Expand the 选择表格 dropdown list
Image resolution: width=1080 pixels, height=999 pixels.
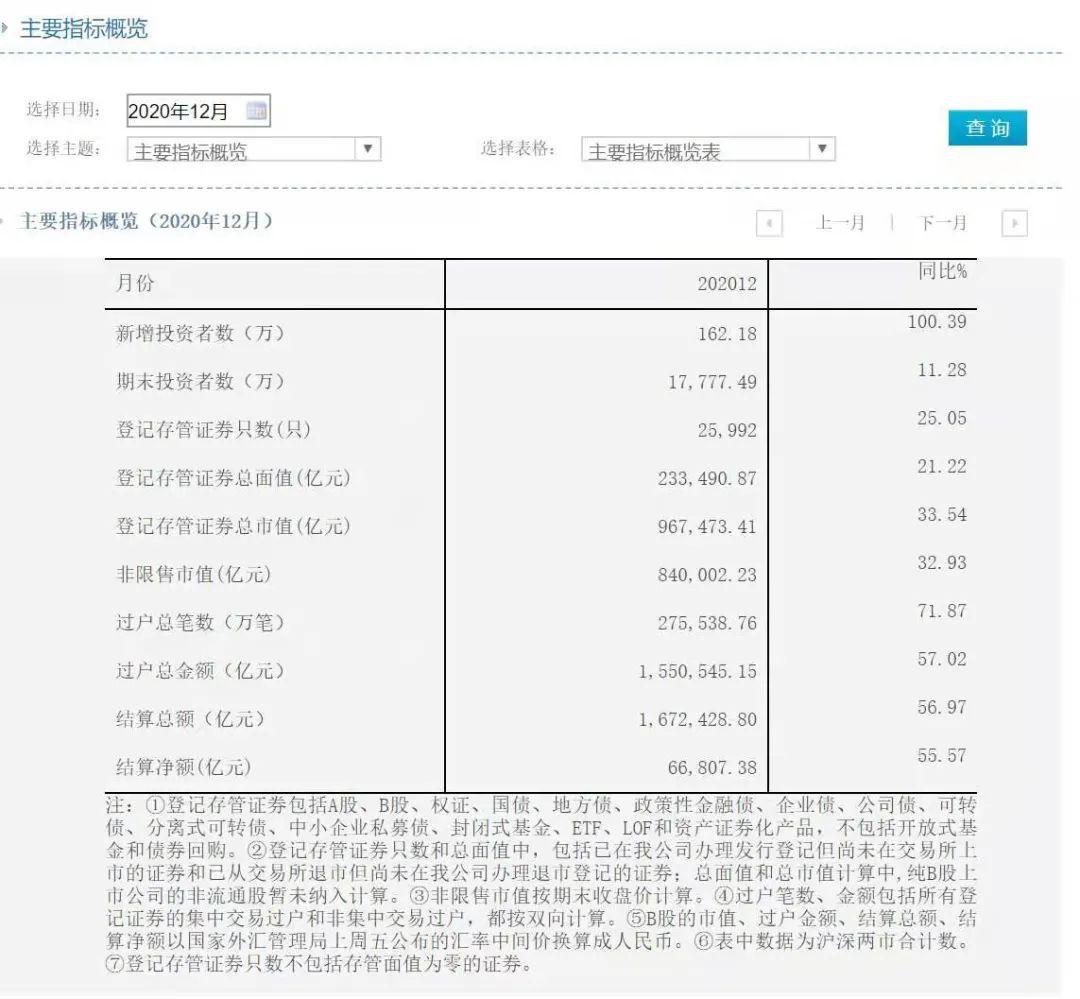click(821, 150)
